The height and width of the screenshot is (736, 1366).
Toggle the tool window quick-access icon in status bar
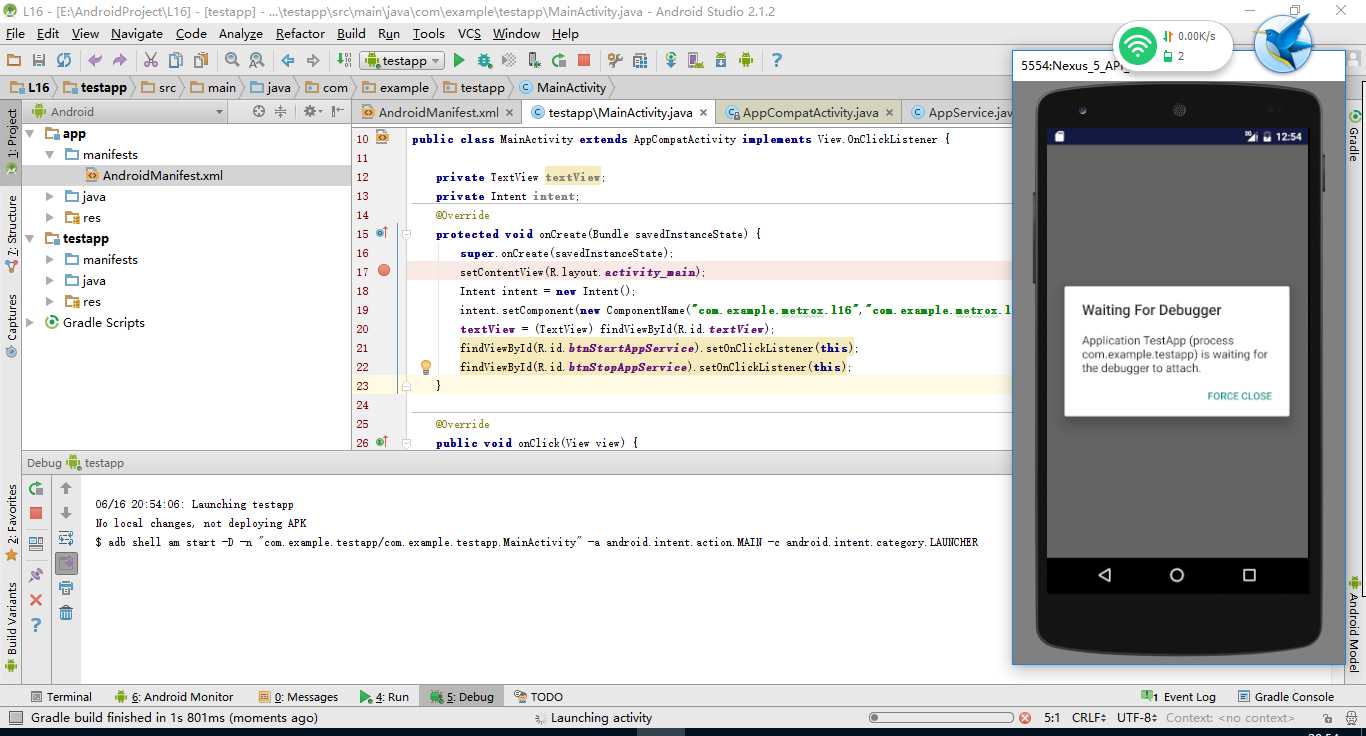pos(14,717)
